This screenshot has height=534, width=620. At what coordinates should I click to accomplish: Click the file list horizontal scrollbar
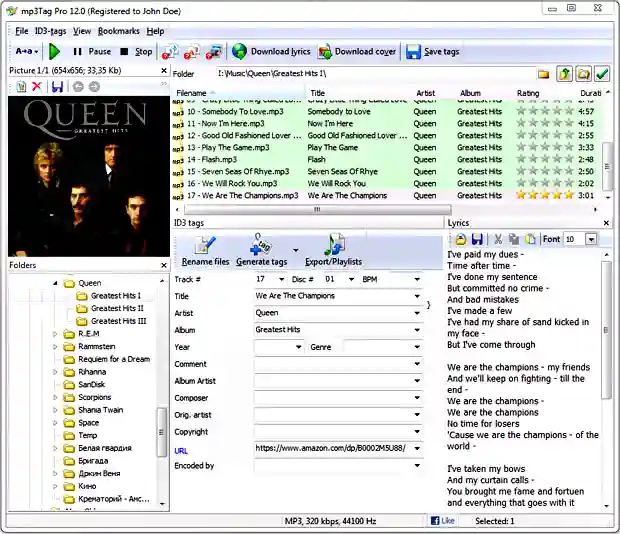pos(317,209)
